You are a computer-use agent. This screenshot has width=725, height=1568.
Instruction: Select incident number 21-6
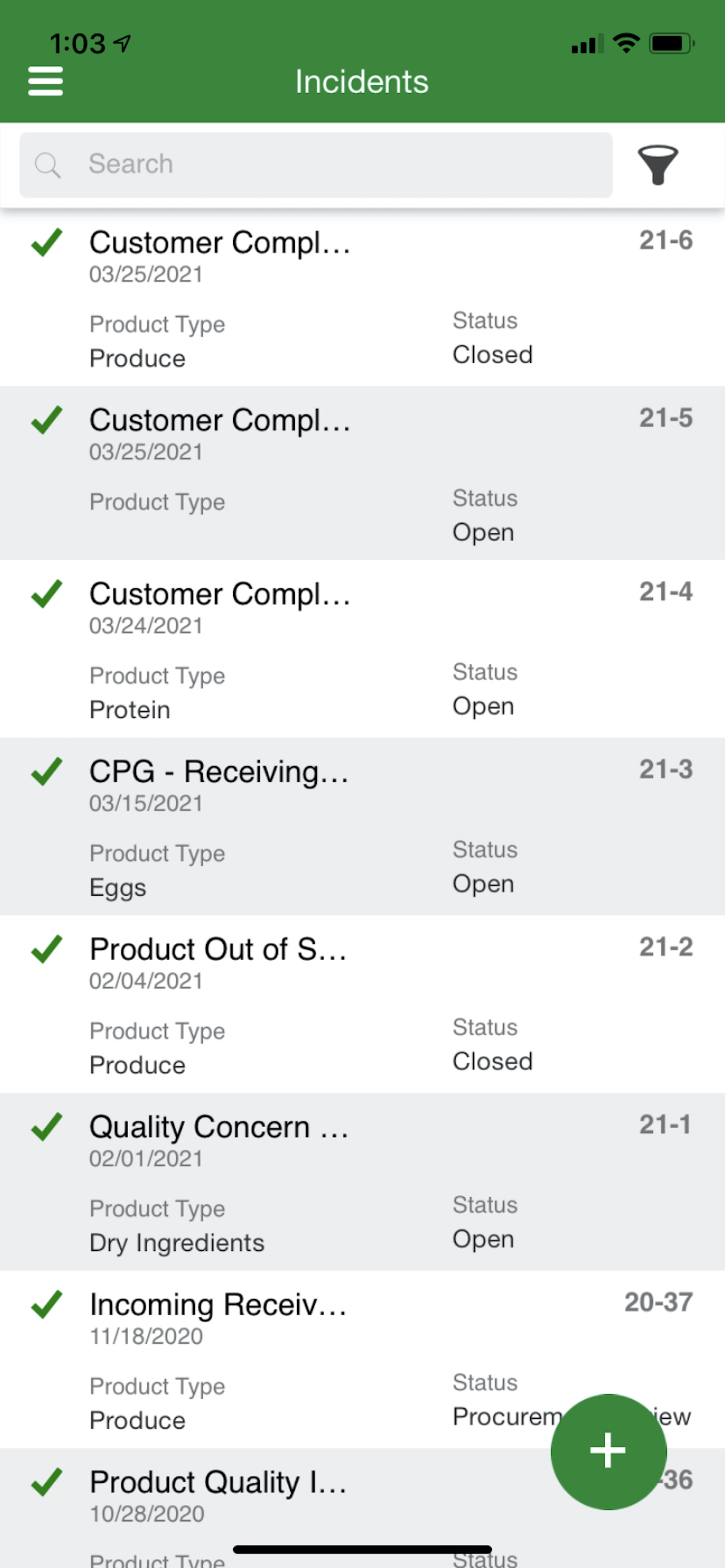click(x=666, y=240)
